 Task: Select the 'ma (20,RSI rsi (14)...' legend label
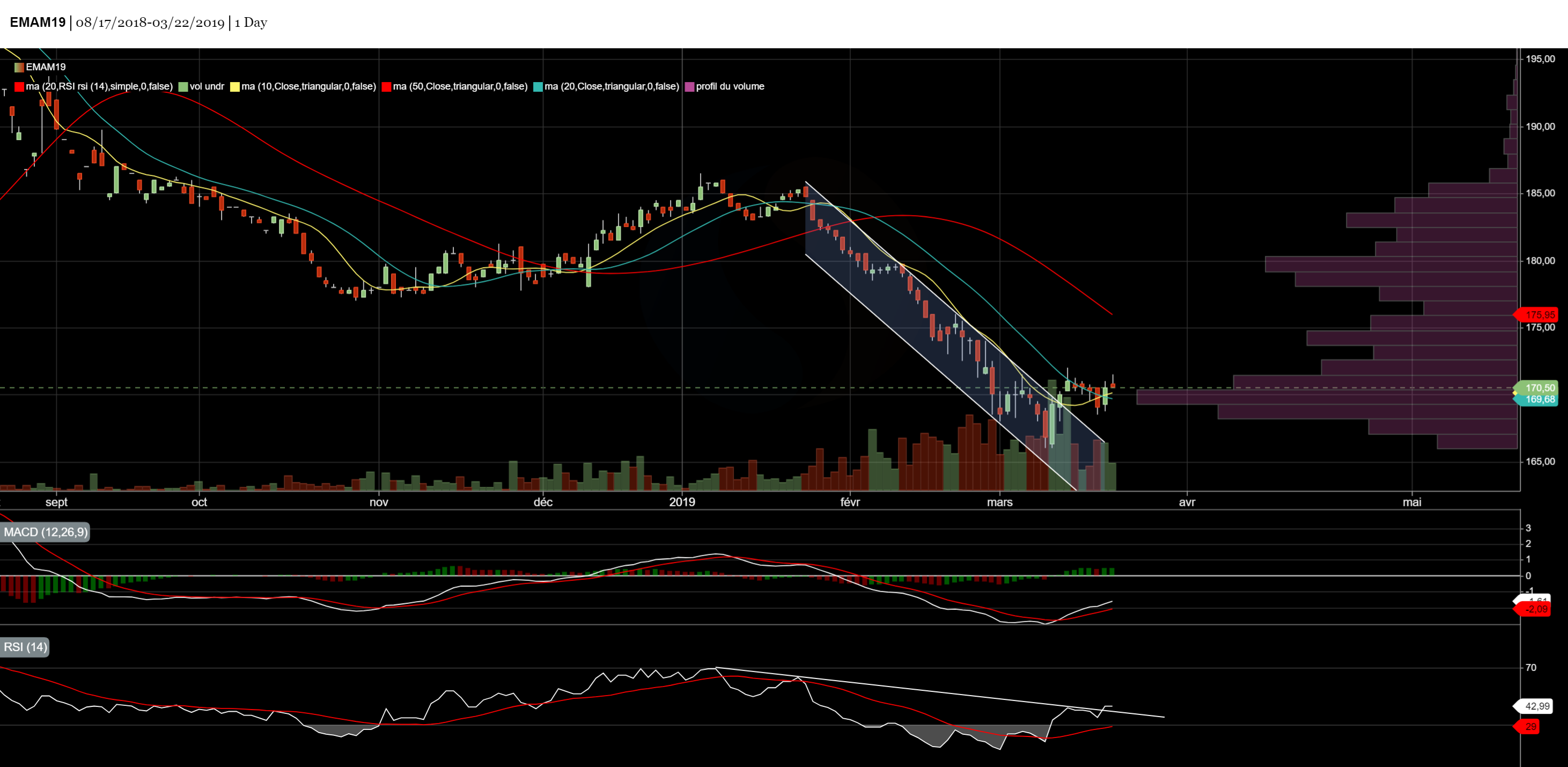(x=99, y=86)
